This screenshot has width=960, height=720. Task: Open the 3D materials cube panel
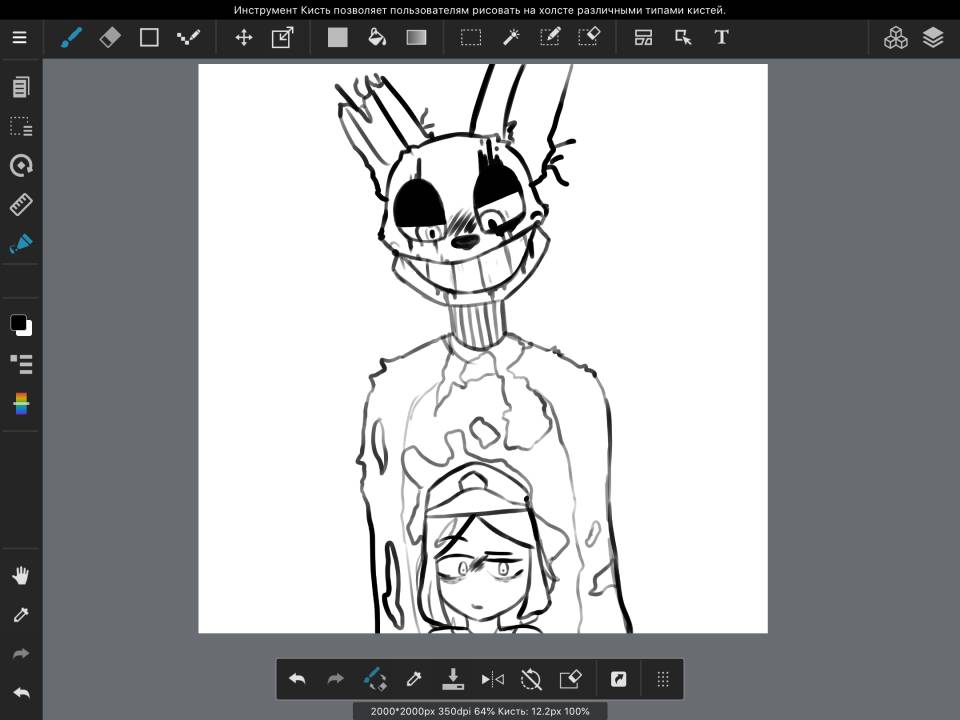pyautogui.click(x=895, y=38)
